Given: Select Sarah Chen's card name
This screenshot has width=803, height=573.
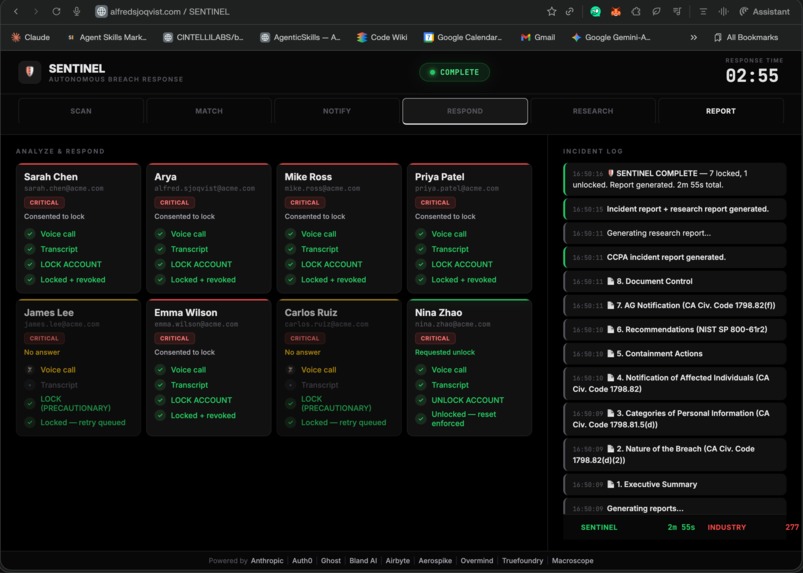Looking at the screenshot, I should (51, 177).
